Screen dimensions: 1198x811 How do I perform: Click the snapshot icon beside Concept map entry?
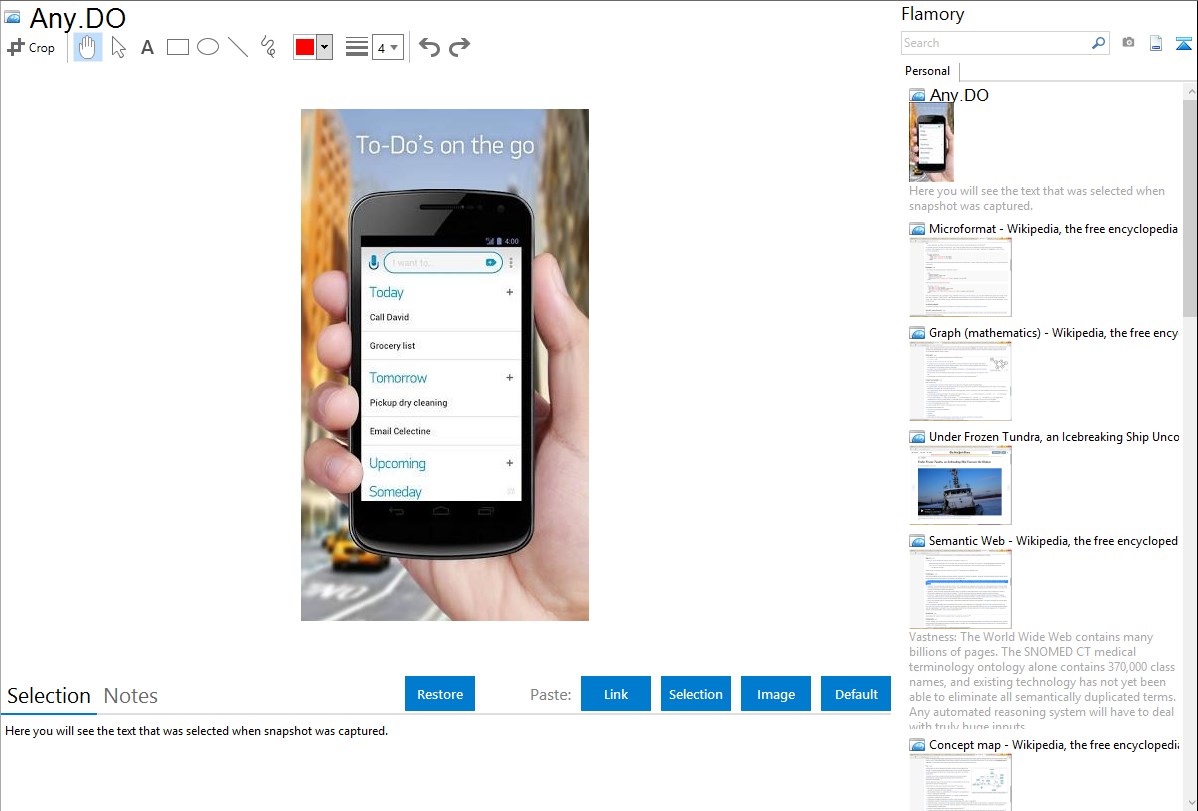(917, 744)
